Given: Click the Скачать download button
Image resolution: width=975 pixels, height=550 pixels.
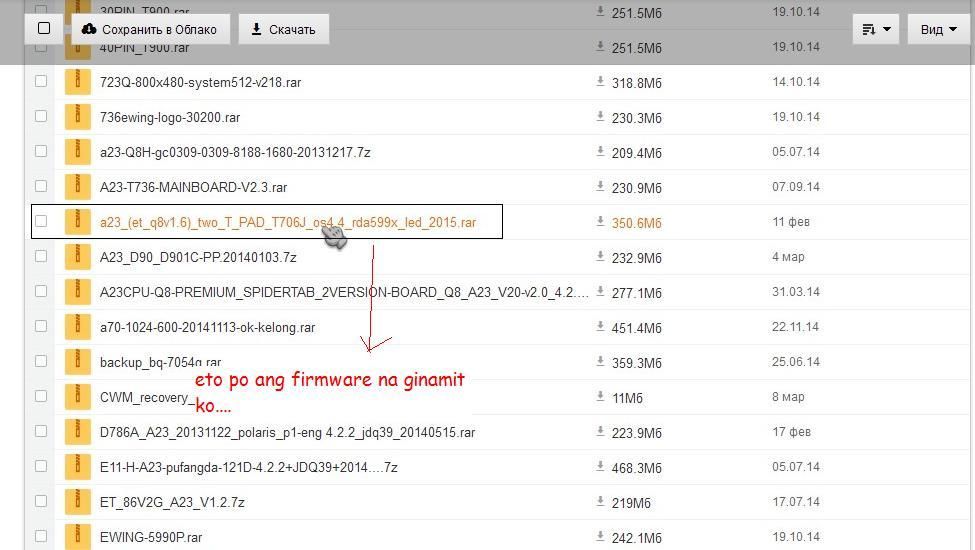Looking at the screenshot, I should click(283, 29).
